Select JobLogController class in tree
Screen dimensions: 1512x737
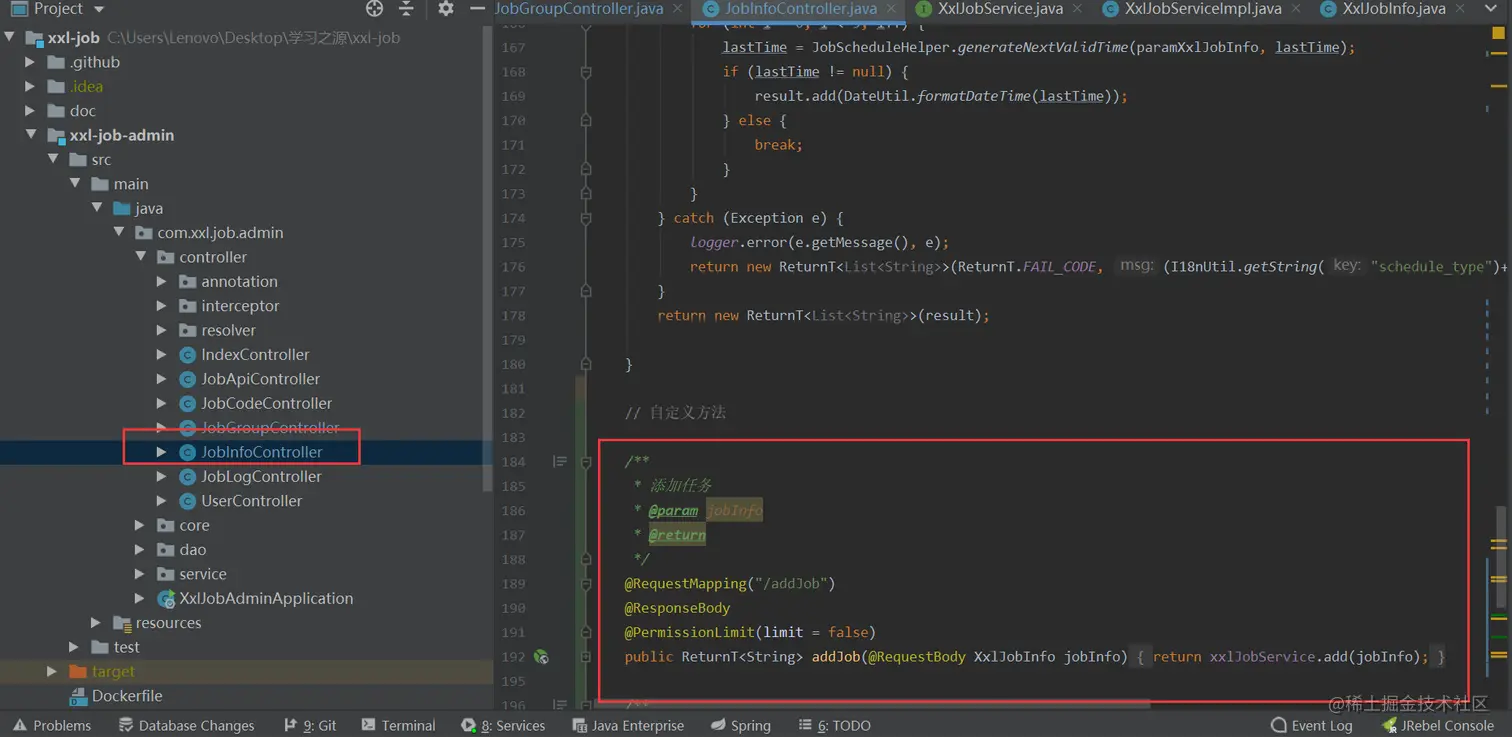261,477
